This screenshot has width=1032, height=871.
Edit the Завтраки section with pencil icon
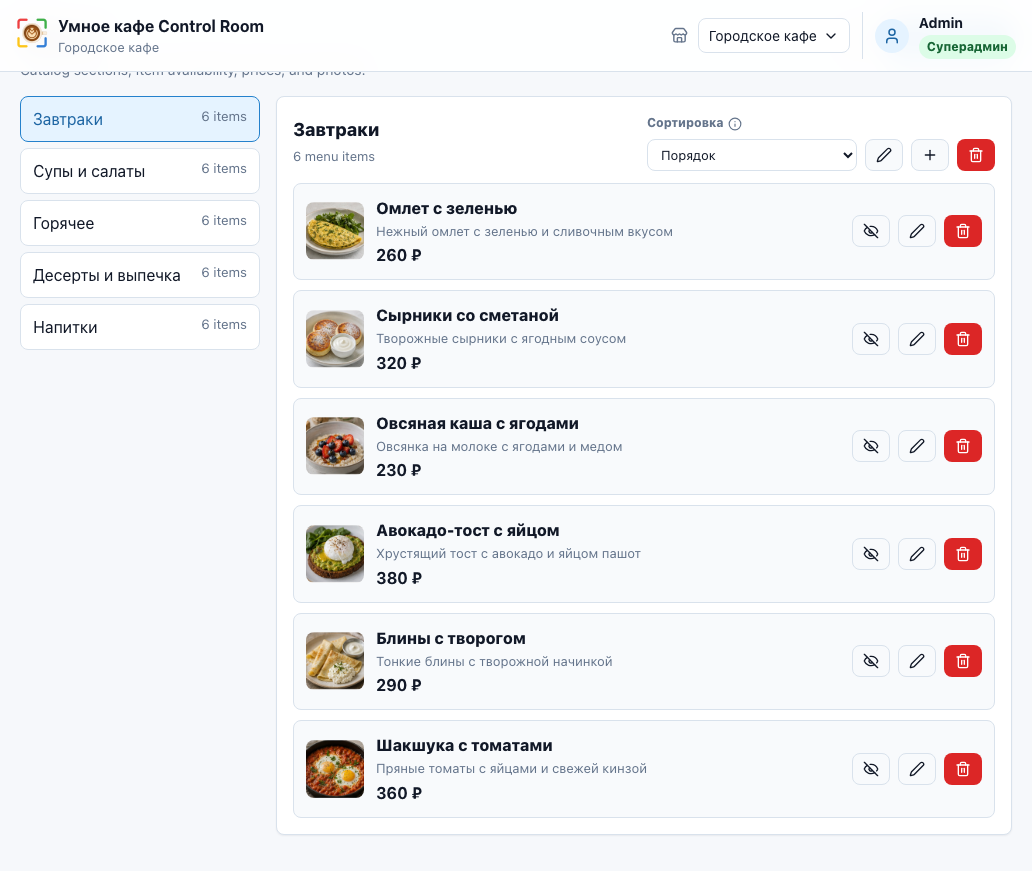[x=884, y=155]
